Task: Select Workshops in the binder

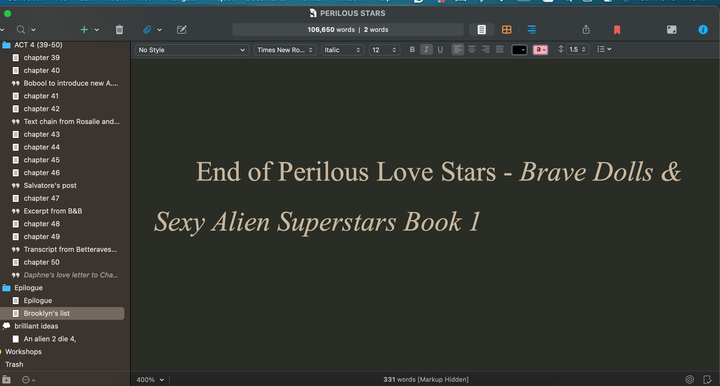Action: [x=23, y=352]
